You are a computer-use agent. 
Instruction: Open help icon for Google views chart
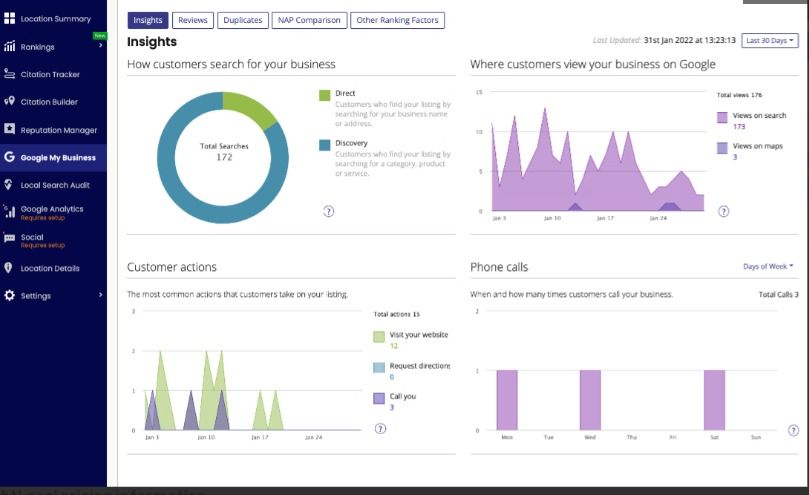[x=724, y=211]
